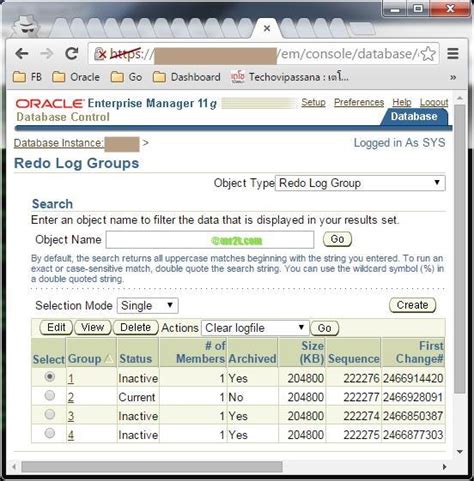474x481 pixels.
Task: Reload the page with refresh icon
Action: point(72,53)
